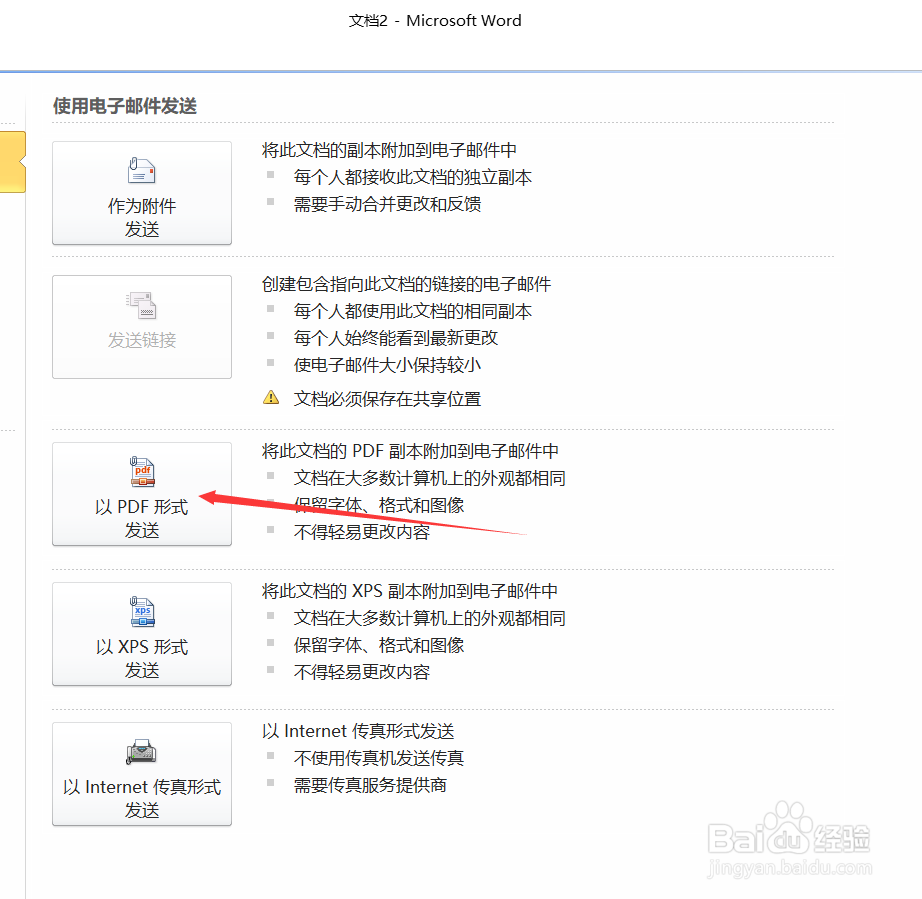Click the 以 XPS 形式发送 button label

(x=142, y=658)
